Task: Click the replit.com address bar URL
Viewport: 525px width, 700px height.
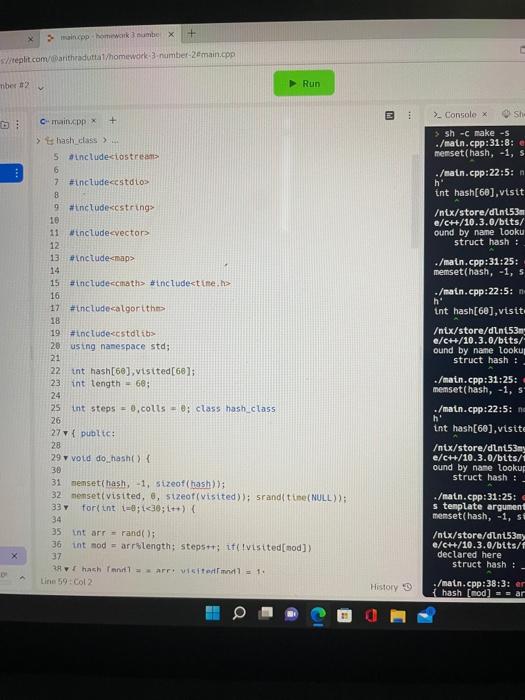Action: coord(117,57)
